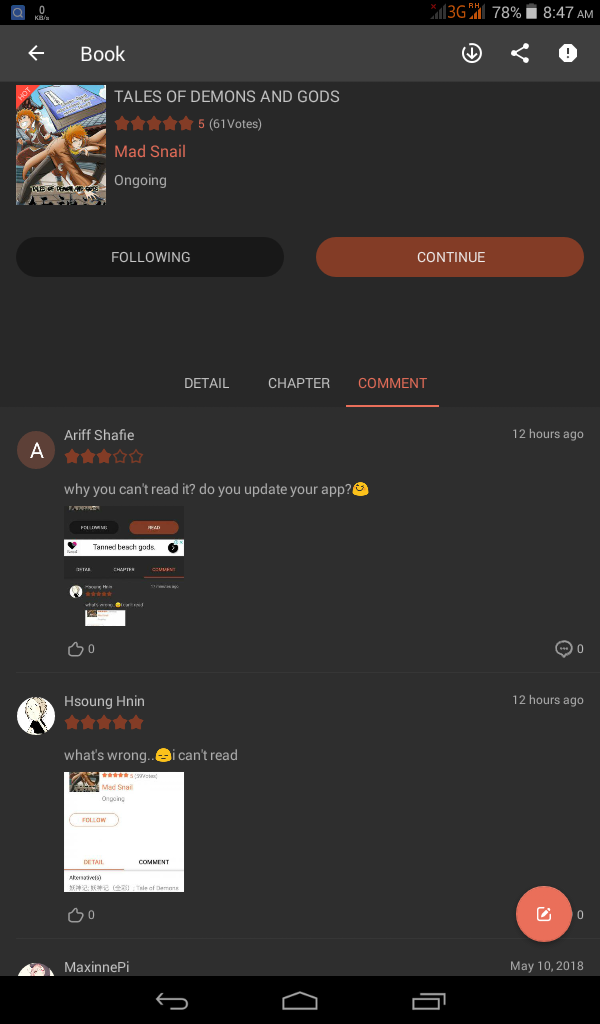Tap Ariff Shafie's avatar circle
Image resolution: width=600 pixels, height=1024 pixels.
click(x=36, y=450)
